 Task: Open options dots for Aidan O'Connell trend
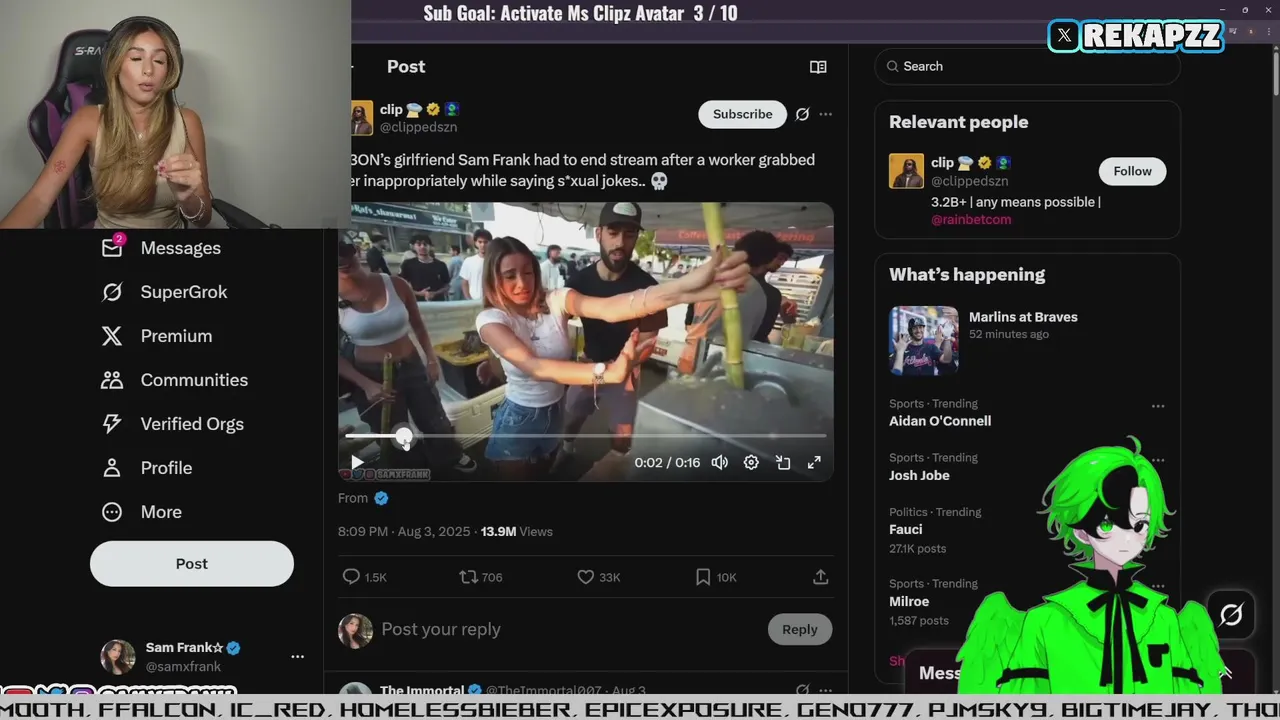[1158, 406]
